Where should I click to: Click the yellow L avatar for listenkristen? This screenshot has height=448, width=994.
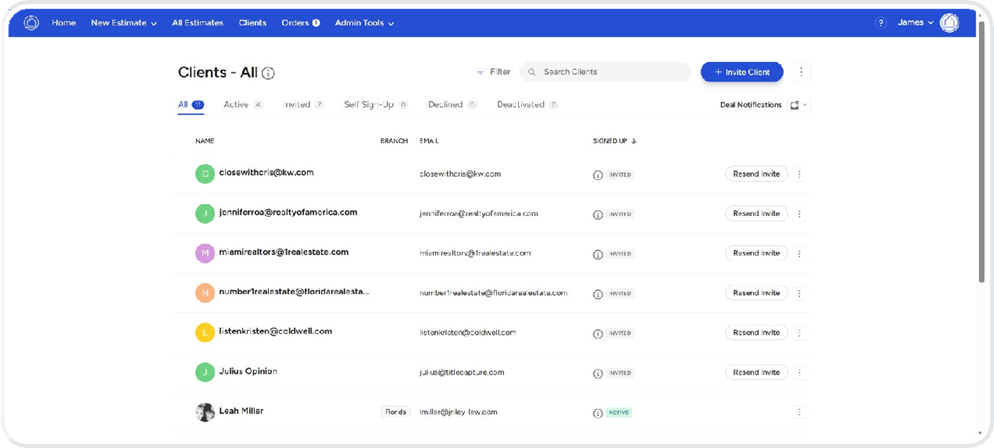pyautogui.click(x=205, y=333)
